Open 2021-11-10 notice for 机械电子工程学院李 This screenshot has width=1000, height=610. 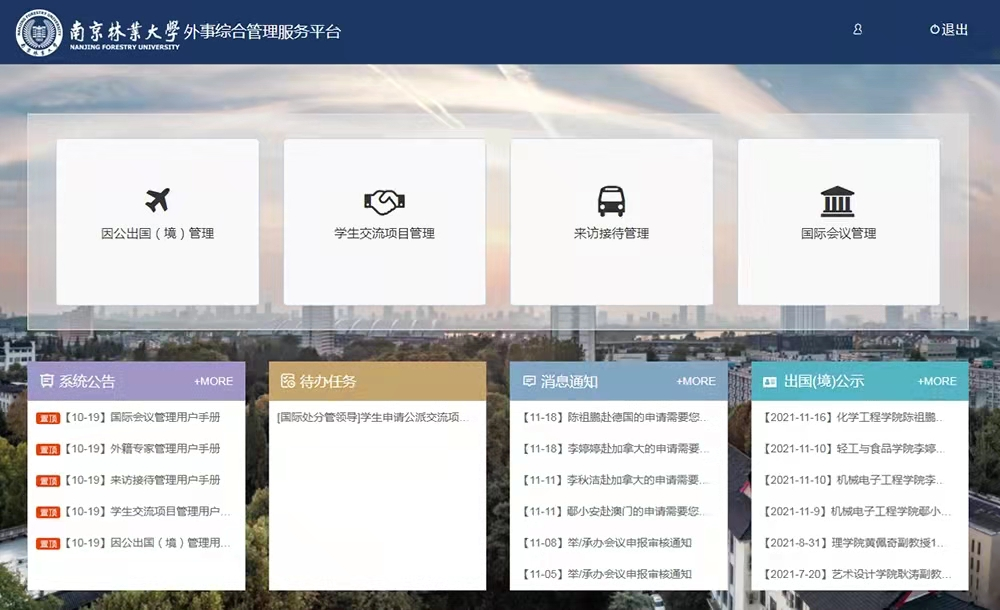click(x=853, y=480)
